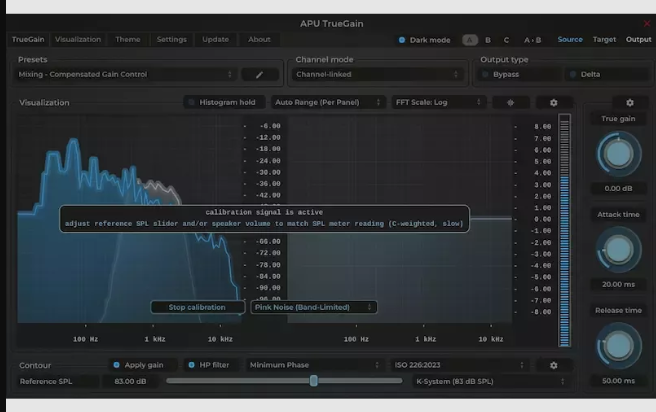Click the vertical level meter bar
Screen dimensions: 656x412
click(x=564, y=230)
